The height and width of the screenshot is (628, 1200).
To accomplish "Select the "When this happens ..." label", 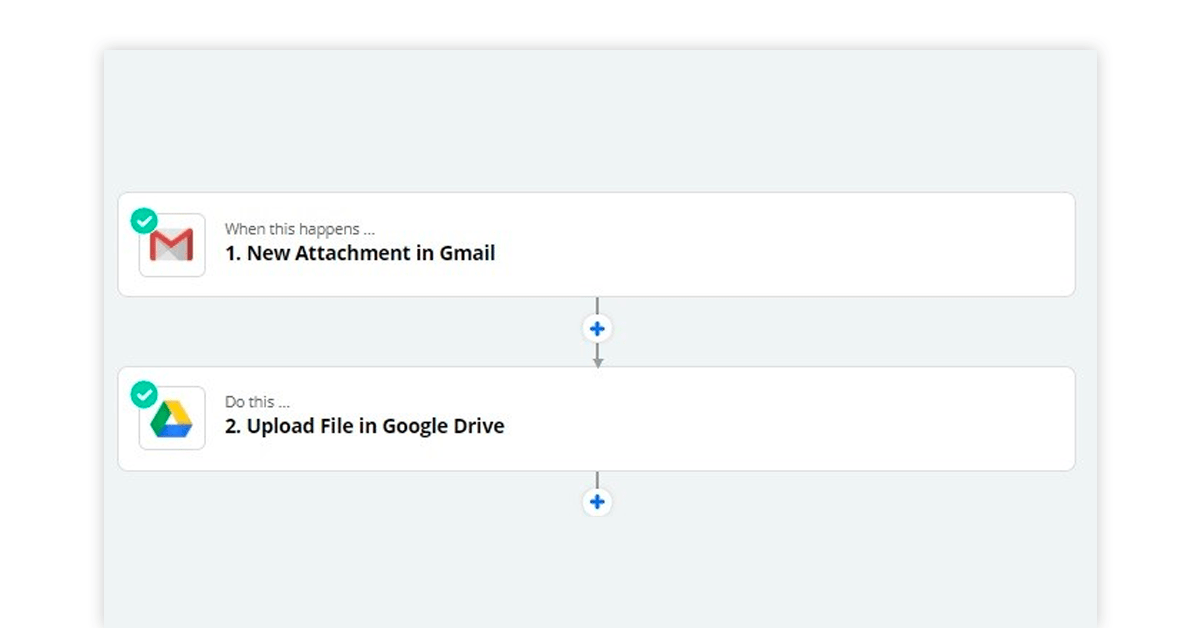I will [300, 229].
